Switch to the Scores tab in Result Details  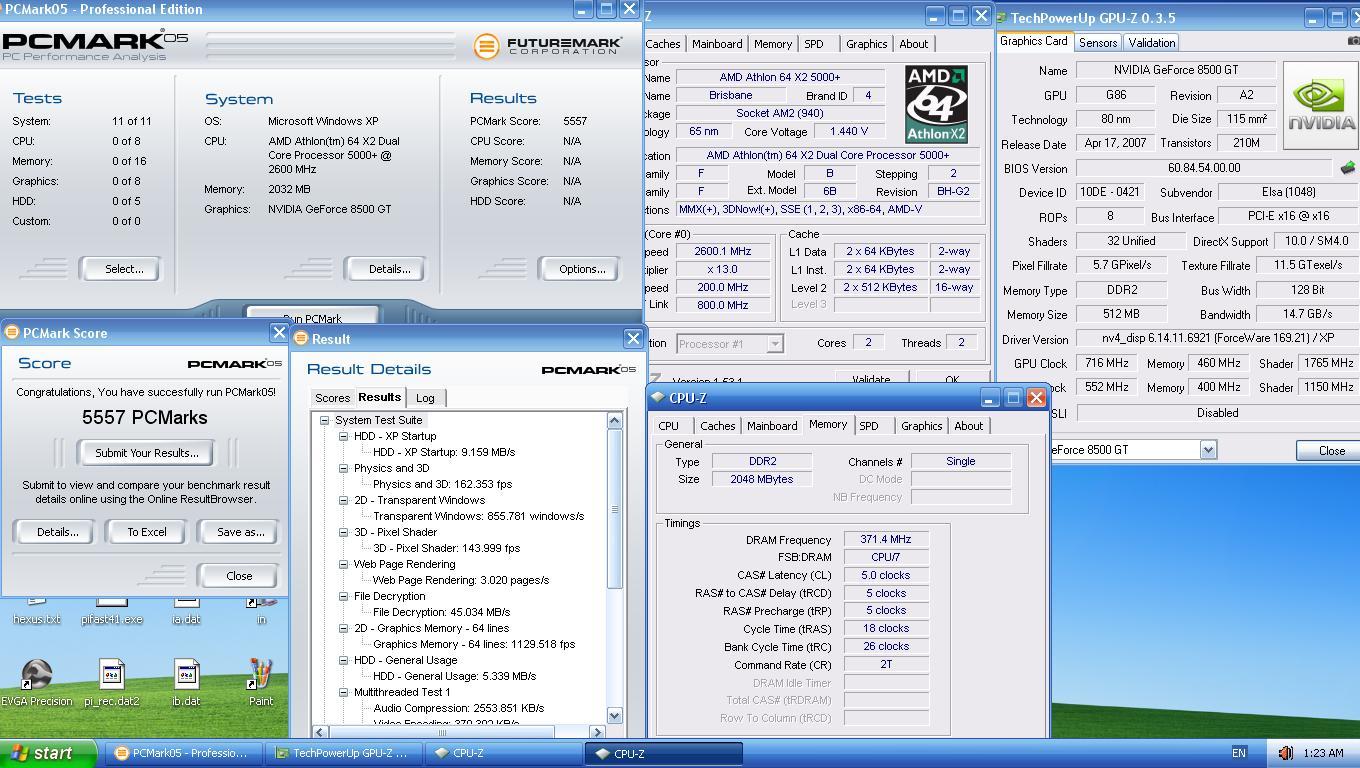tap(332, 398)
